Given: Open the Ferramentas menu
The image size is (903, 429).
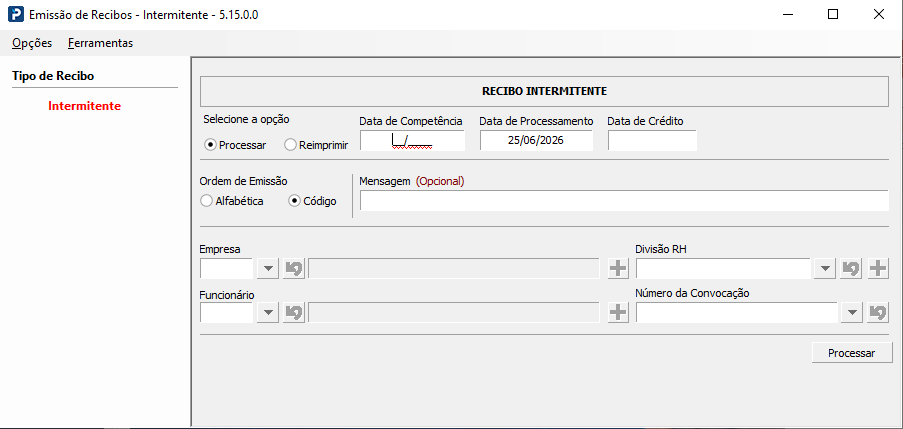Looking at the screenshot, I should [x=100, y=43].
